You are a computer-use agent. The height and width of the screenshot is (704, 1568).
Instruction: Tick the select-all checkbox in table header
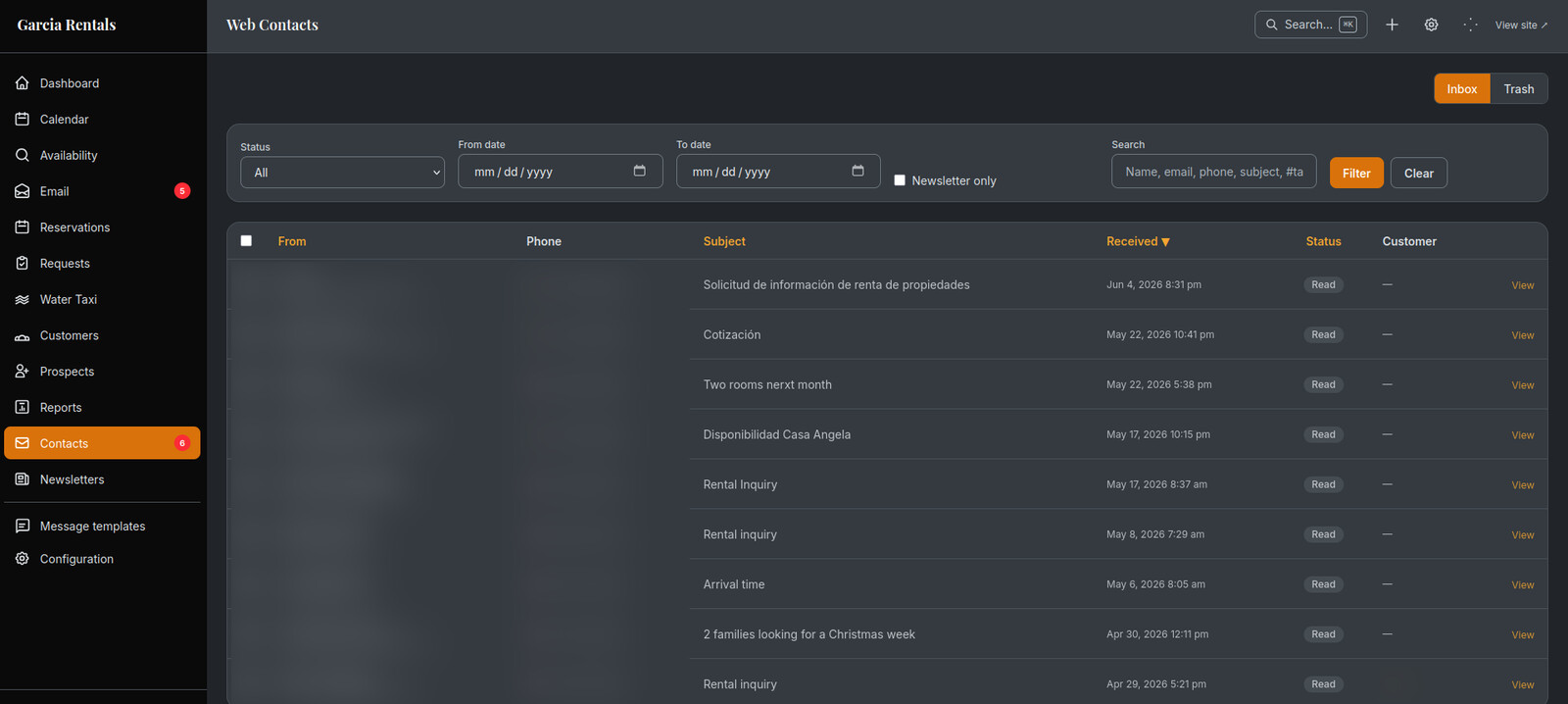point(246,240)
